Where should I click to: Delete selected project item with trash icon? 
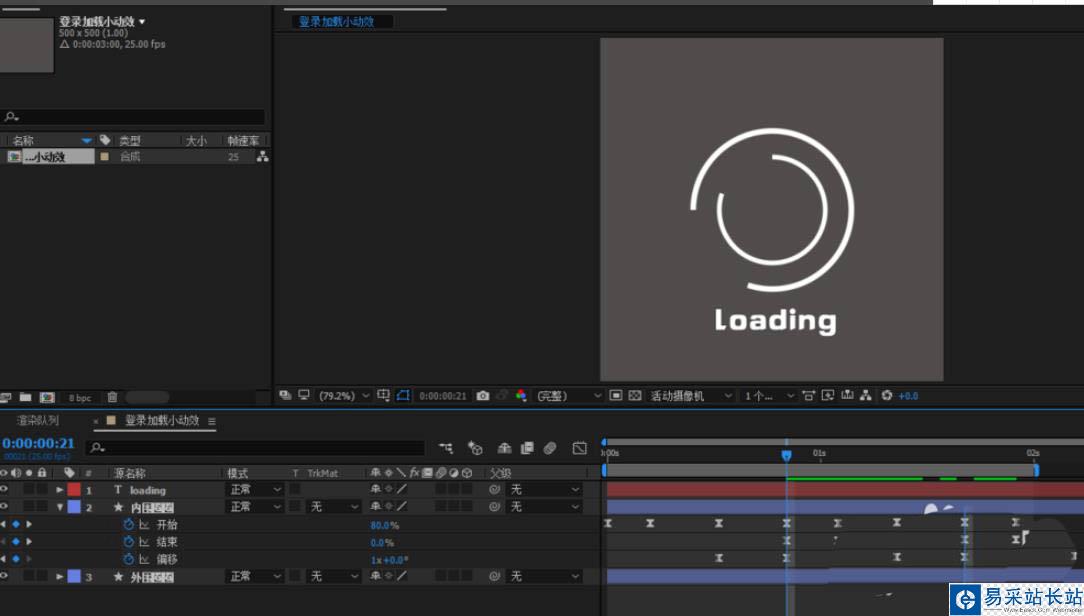click(x=112, y=397)
